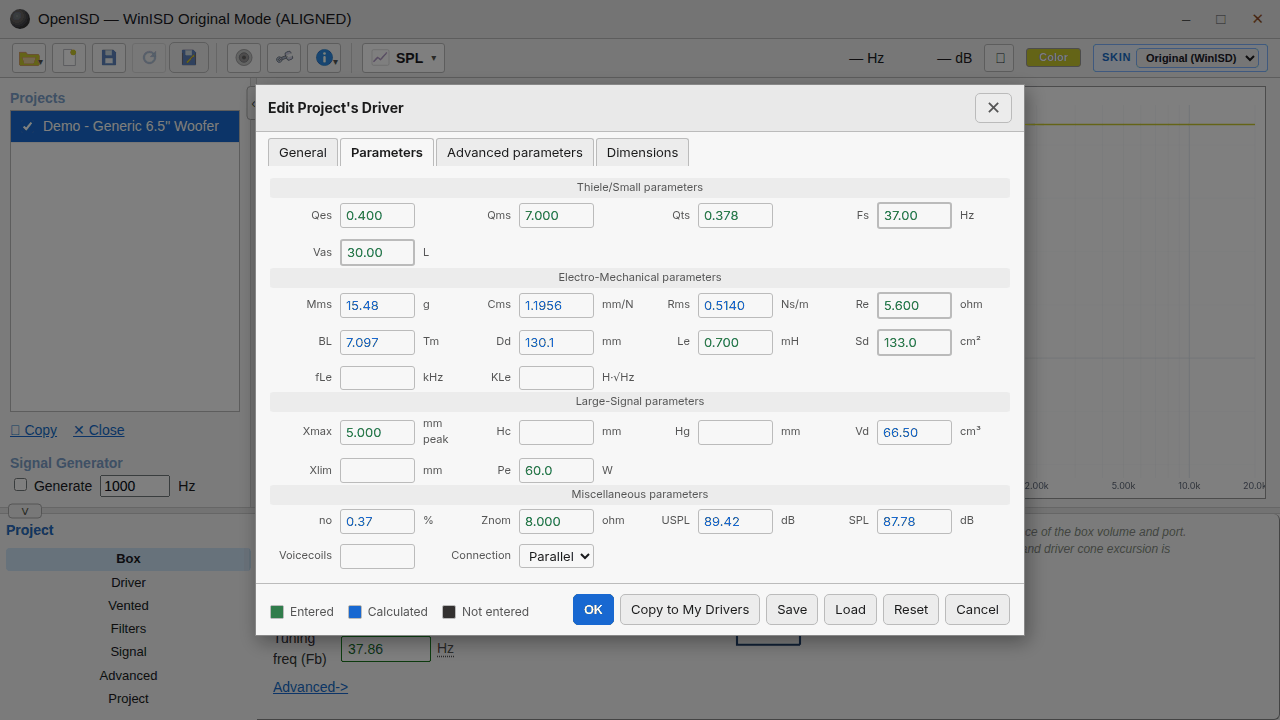Click the Reset button
The image size is (1280, 720).
pyautogui.click(x=911, y=609)
